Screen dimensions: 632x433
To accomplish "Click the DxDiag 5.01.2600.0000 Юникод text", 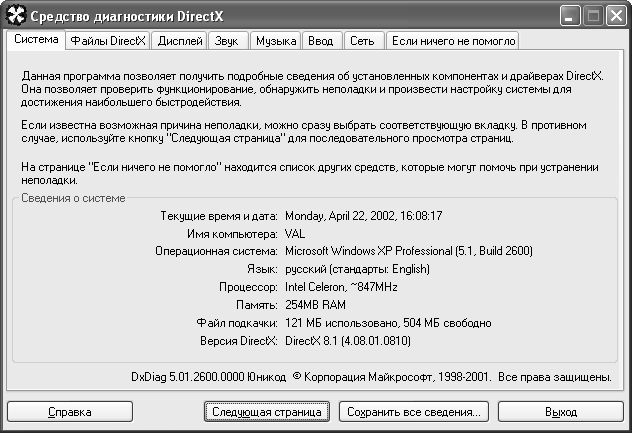I will tap(208, 377).
